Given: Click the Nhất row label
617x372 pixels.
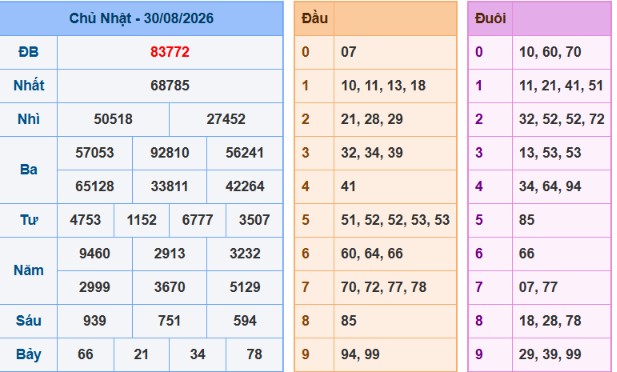Looking at the screenshot, I should [28, 85].
